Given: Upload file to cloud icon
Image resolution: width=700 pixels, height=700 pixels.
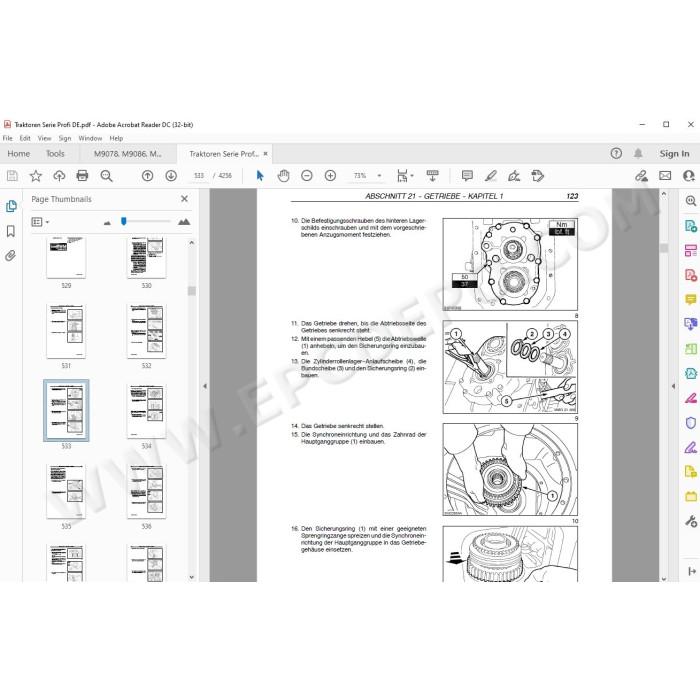Looking at the screenshot, I should tap(59, 176).
